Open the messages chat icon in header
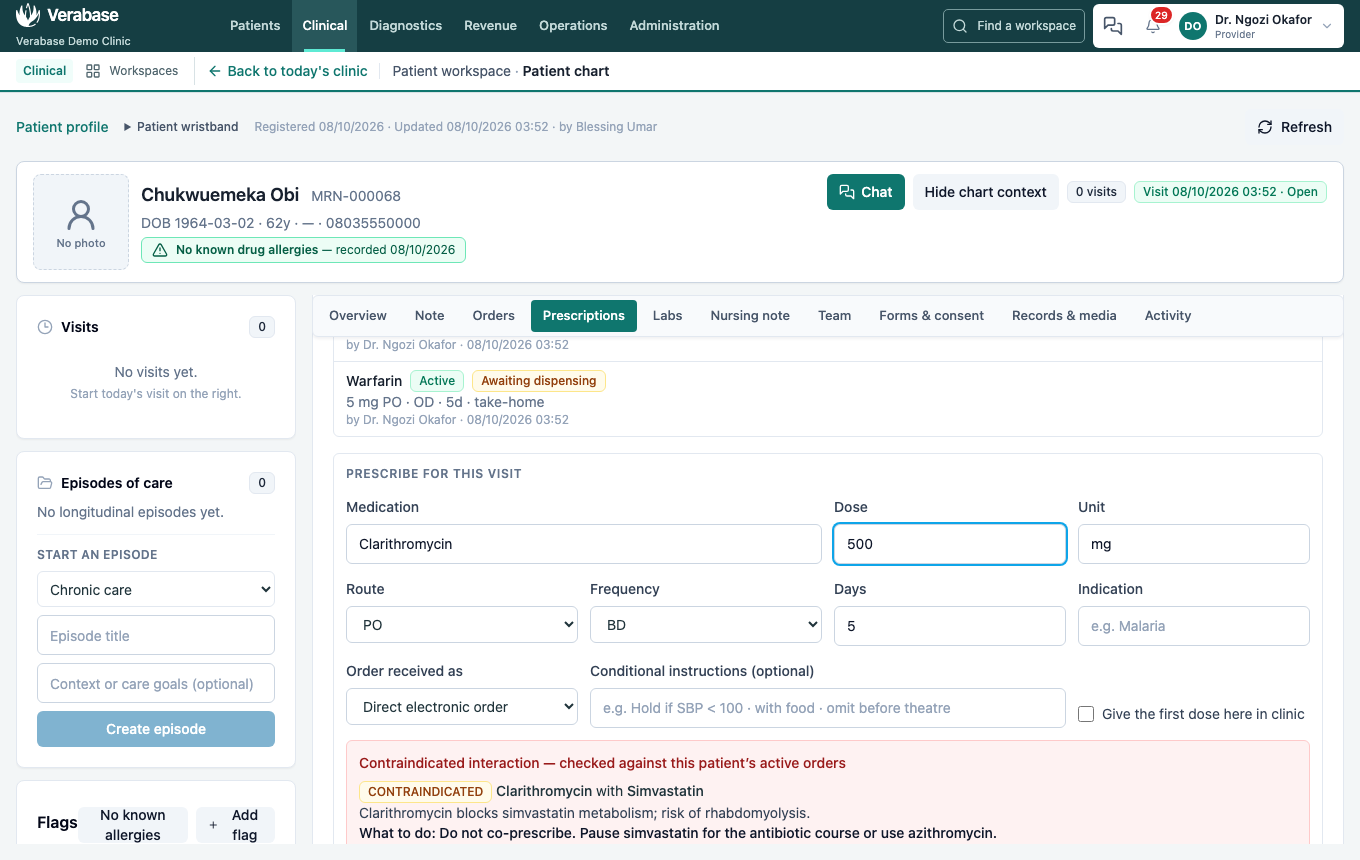Viewport: 1360px width, 860px height. point(1113,26)
